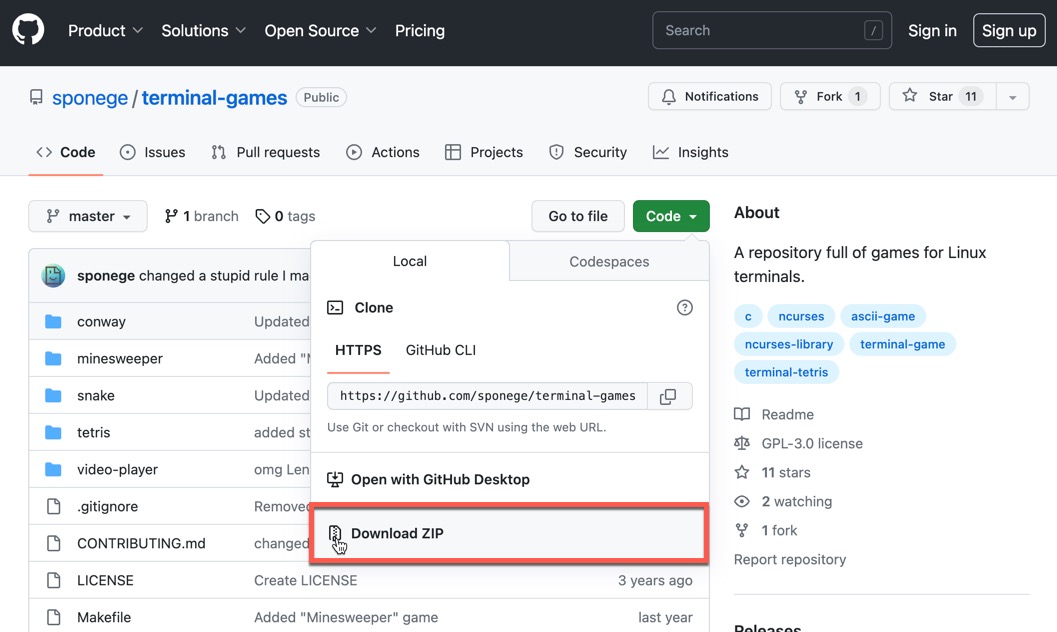Open clone help via the question mark icon
Image resolution: width=1057 pixels, height=632 pixels.
[685, 308]
